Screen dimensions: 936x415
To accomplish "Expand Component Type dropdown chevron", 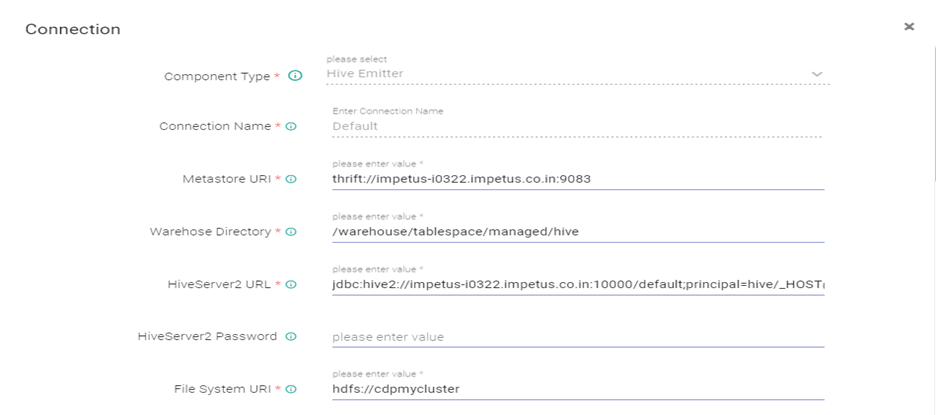I will [x=817, y=74].
